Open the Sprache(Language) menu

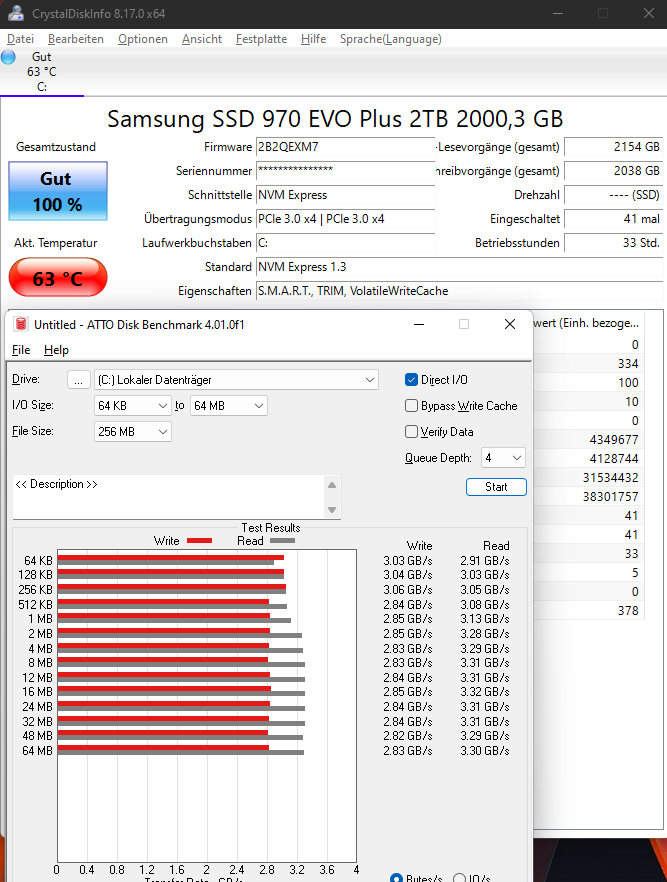click(x=391, y=39)
